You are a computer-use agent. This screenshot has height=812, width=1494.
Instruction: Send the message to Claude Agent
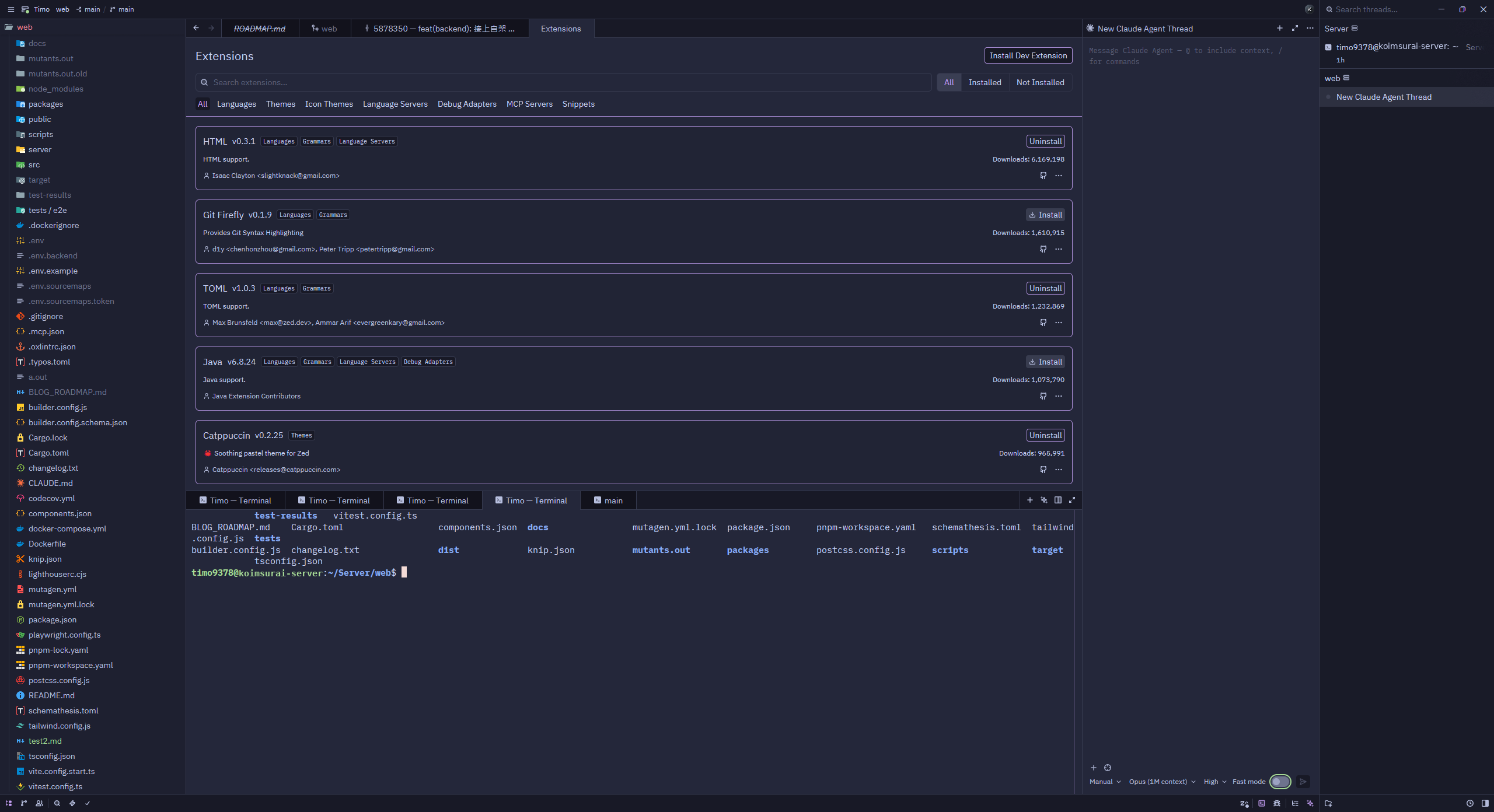point(1303,782)
